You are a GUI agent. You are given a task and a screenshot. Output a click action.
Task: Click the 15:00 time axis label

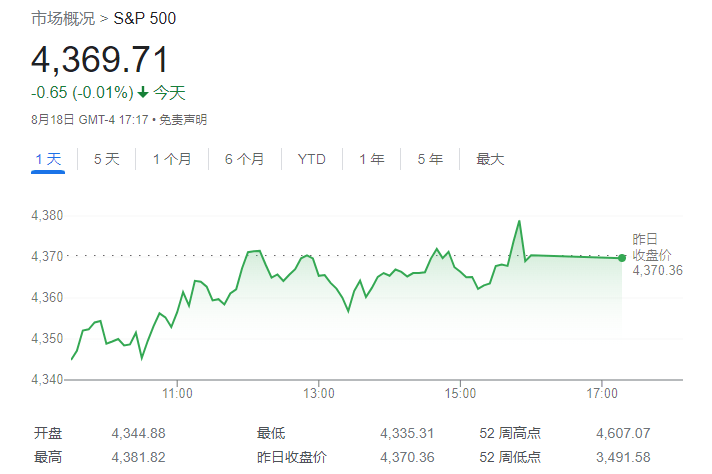click(460, 393)
